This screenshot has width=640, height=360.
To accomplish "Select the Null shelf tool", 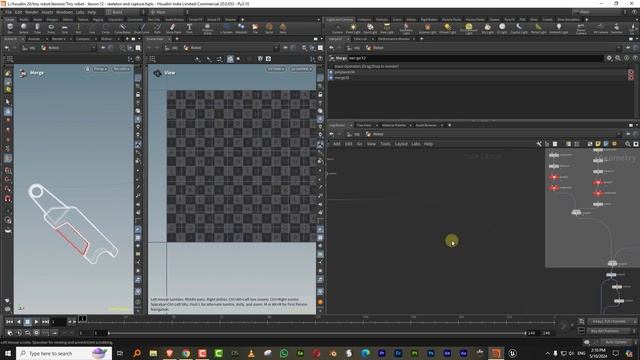I will pyautogui.click(x=78, y=28).
